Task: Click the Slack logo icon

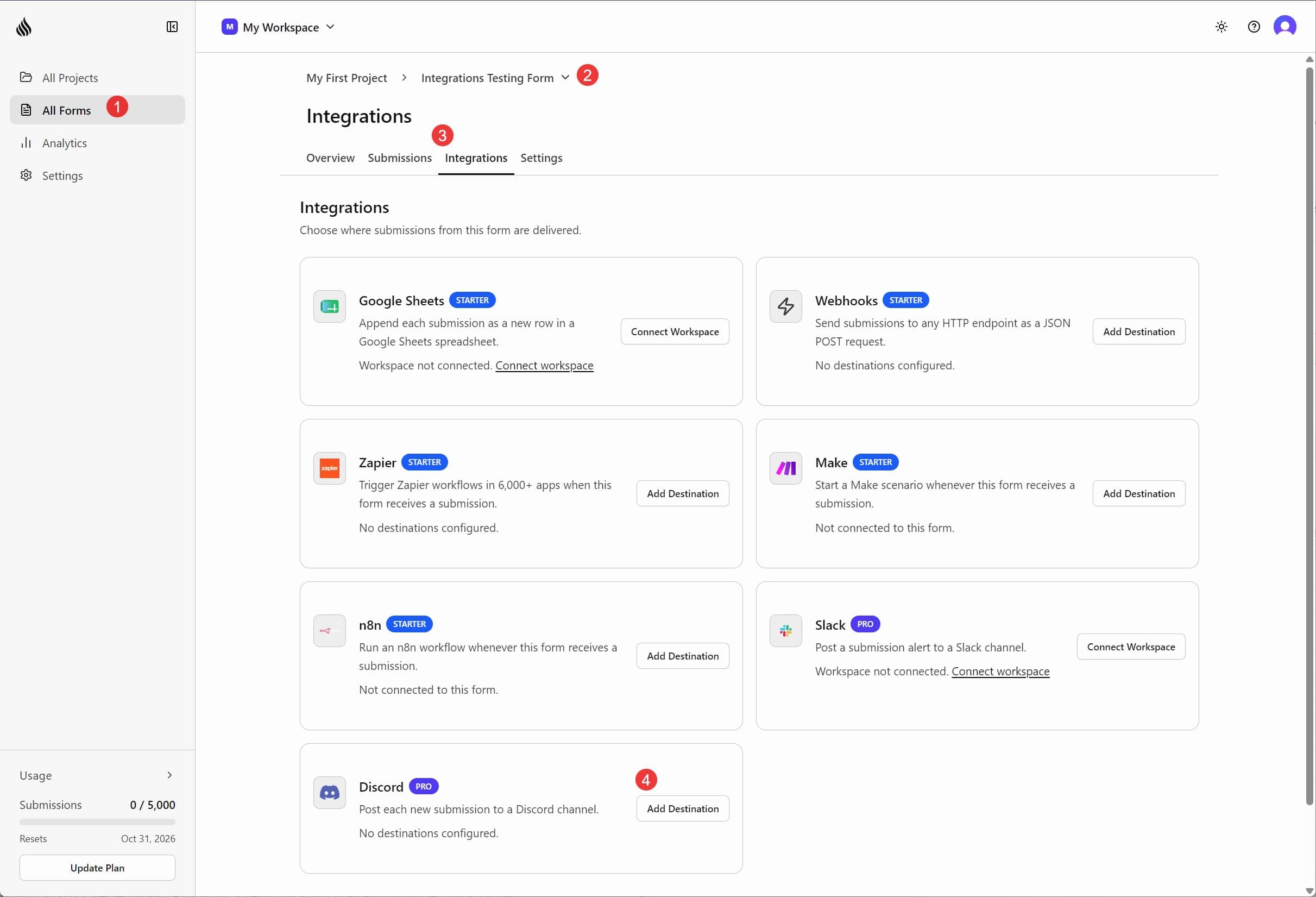Action: click(x=785, y=630)
